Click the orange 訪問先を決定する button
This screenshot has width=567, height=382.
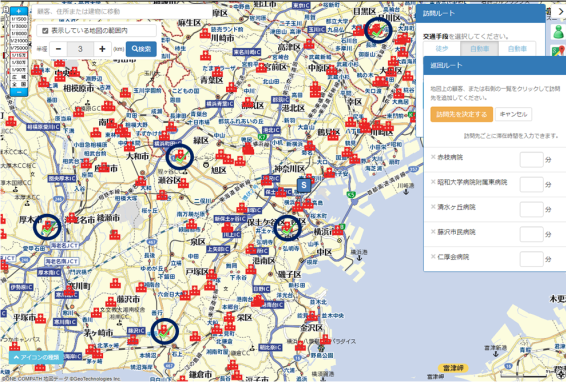point(461,114)
